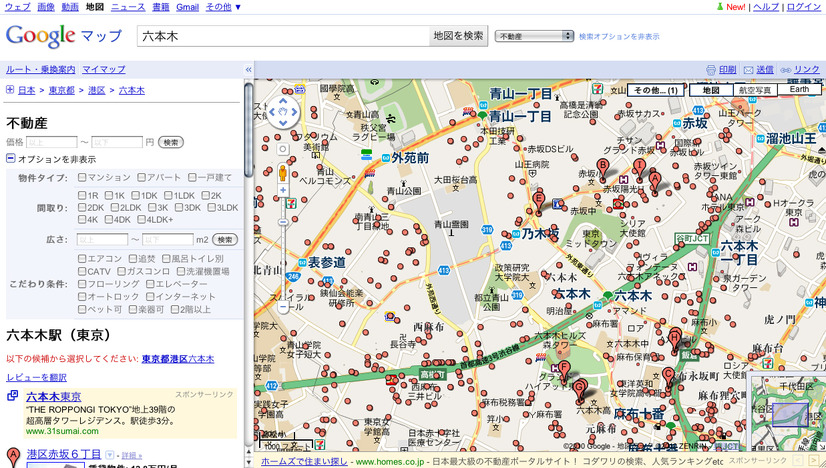Screen dimensions: 826x468
Task: Click map marker A near Akasaka
Action: (x=655, y=182)
